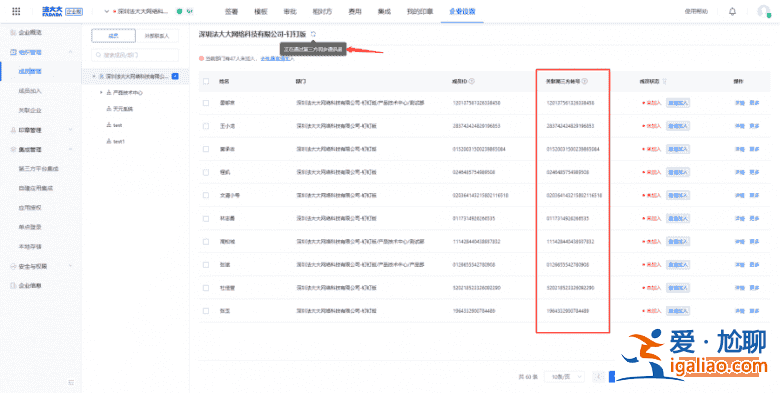Click the org icon beside test1 node
The image size is (780, 393).
[109, 141]
